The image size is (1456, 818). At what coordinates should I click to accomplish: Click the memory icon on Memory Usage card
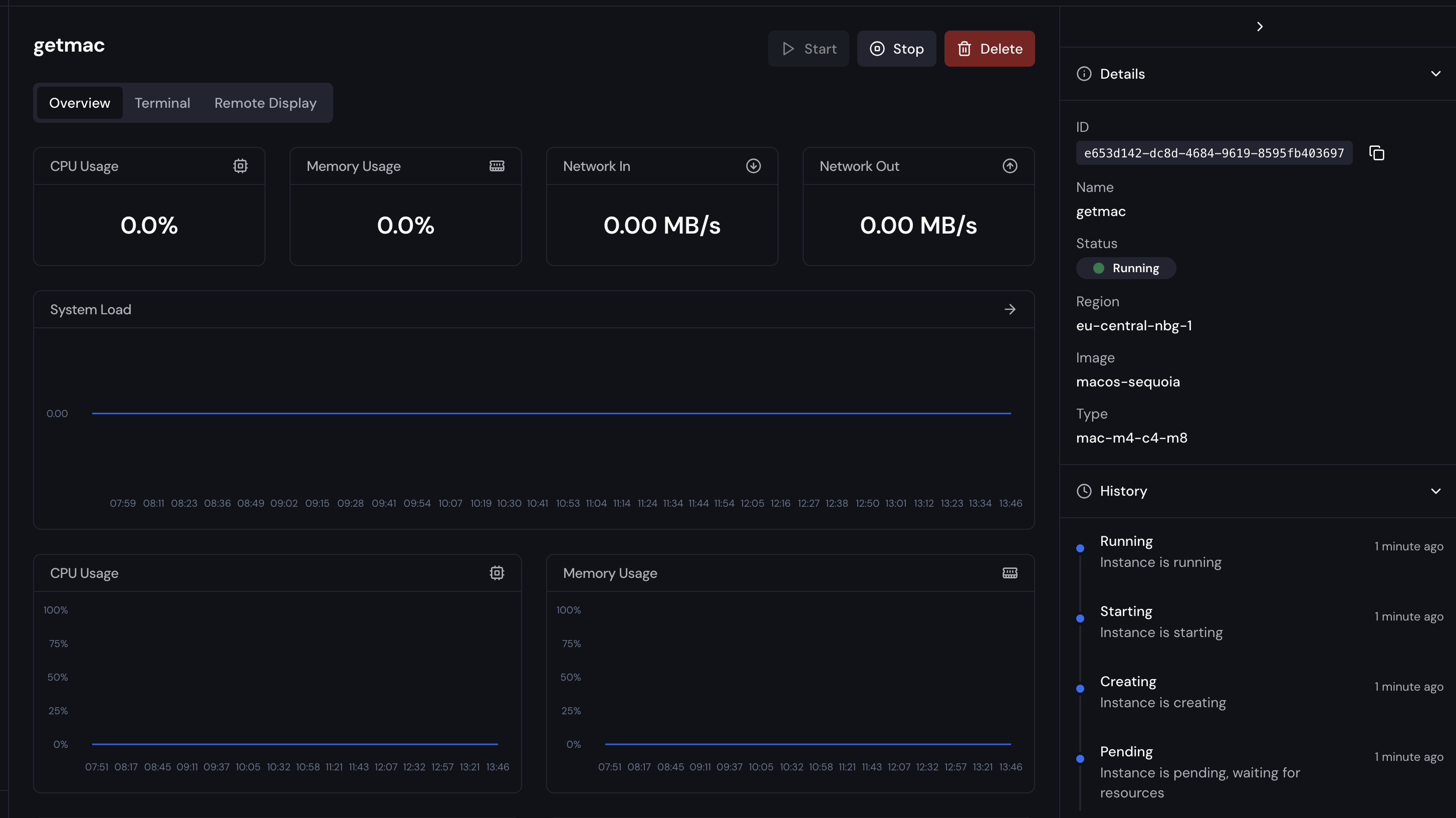pyautogui.click(x=496, y=165)
